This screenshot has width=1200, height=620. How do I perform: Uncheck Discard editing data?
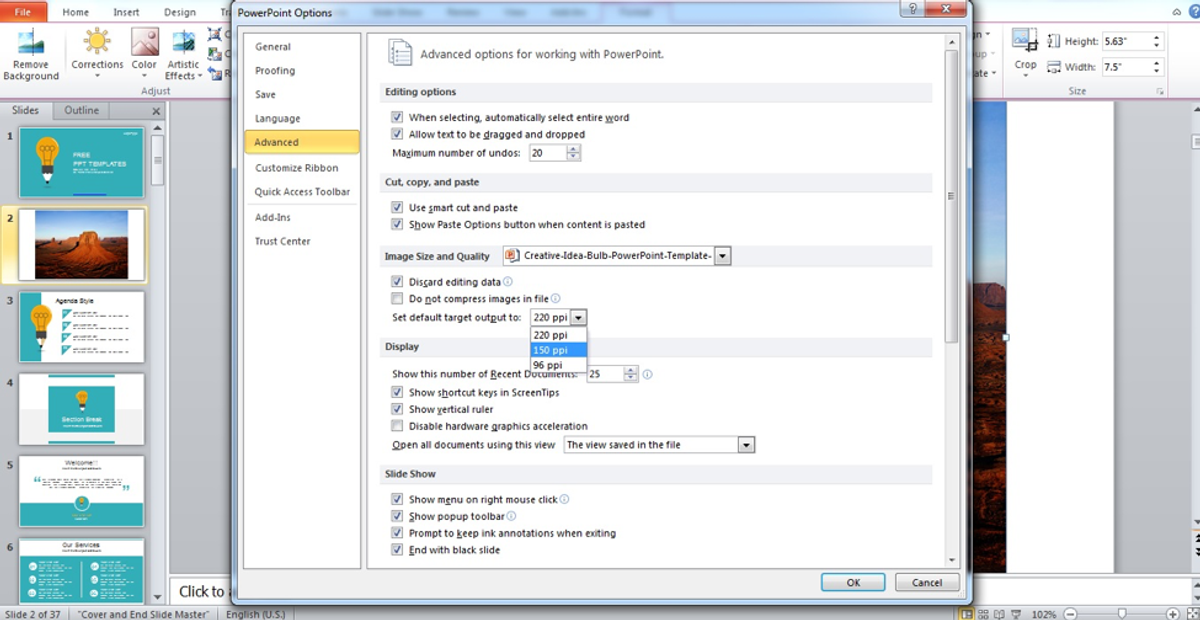(398, 281)
